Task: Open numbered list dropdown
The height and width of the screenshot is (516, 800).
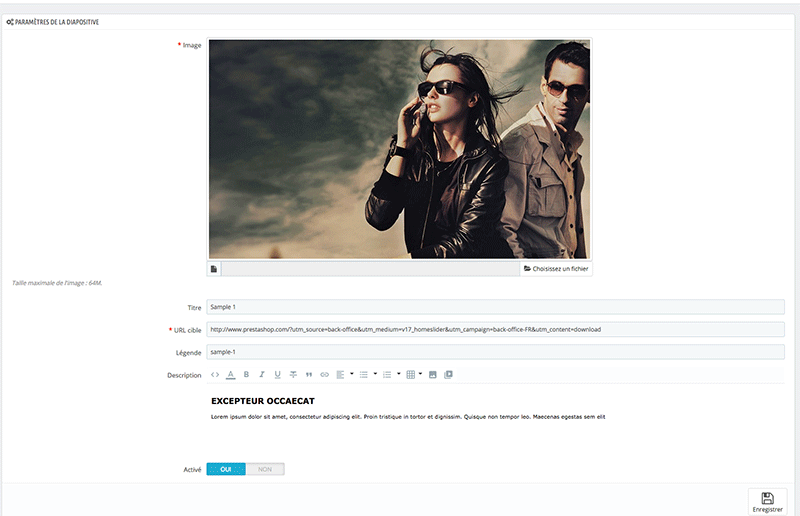Action: click(391, 375)
